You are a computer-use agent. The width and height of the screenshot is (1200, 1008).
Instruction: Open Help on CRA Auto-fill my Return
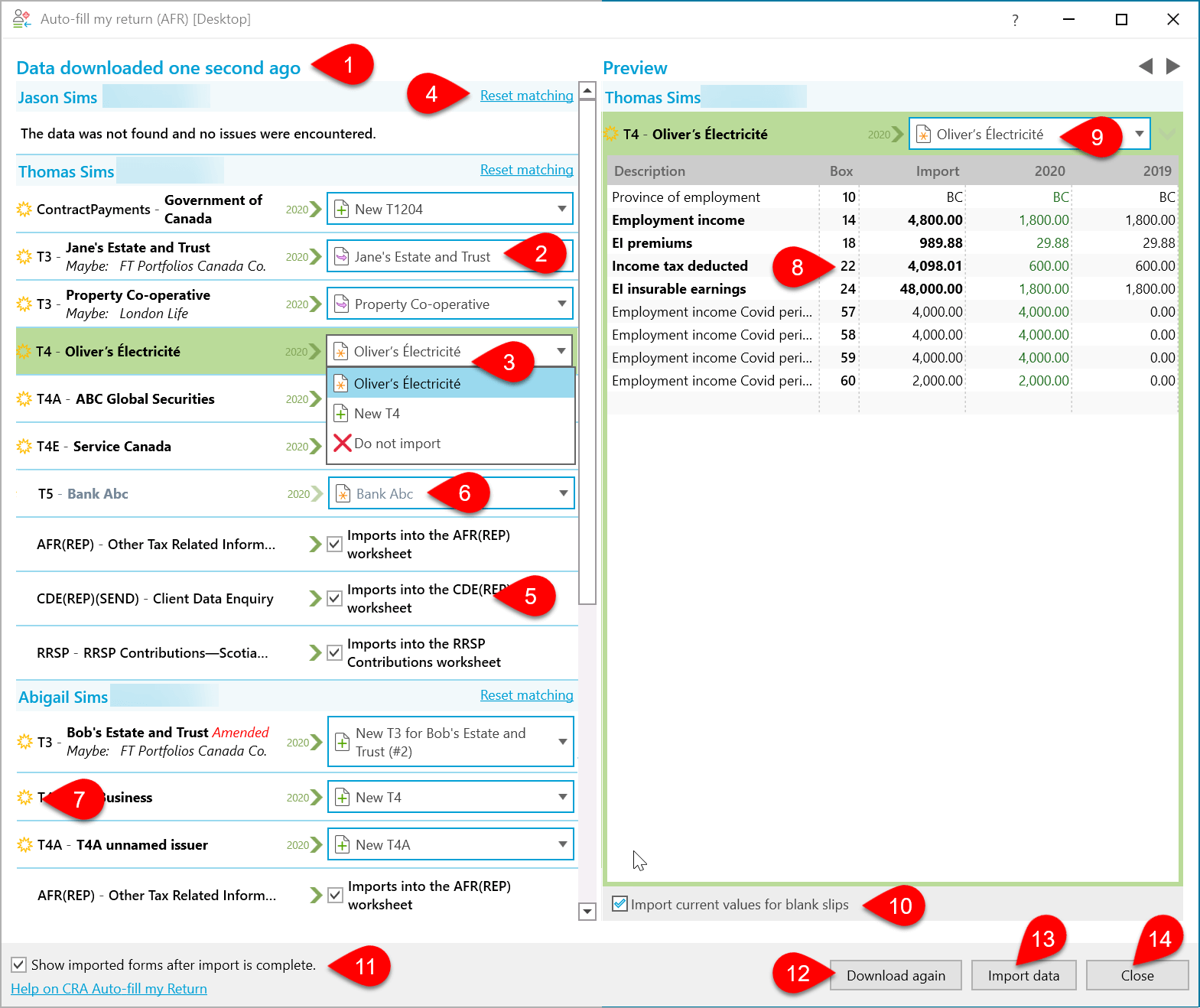(x=109, y=988)
